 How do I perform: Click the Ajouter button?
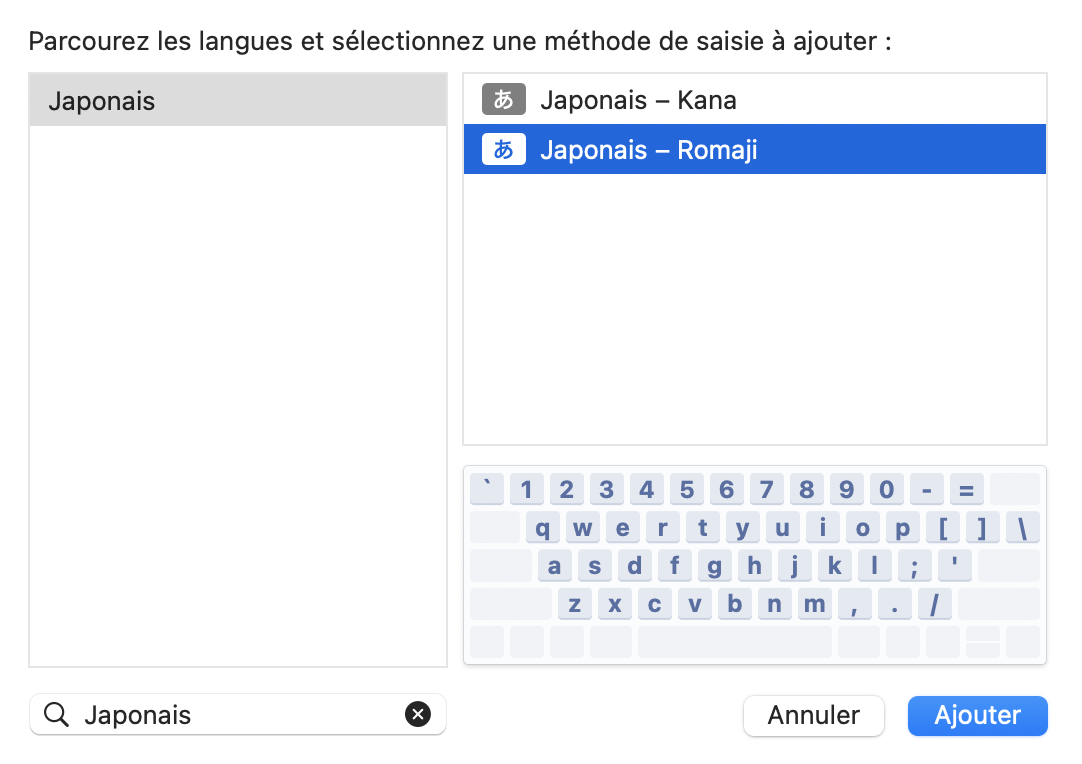pyautogui.click(x=977, y=716)
